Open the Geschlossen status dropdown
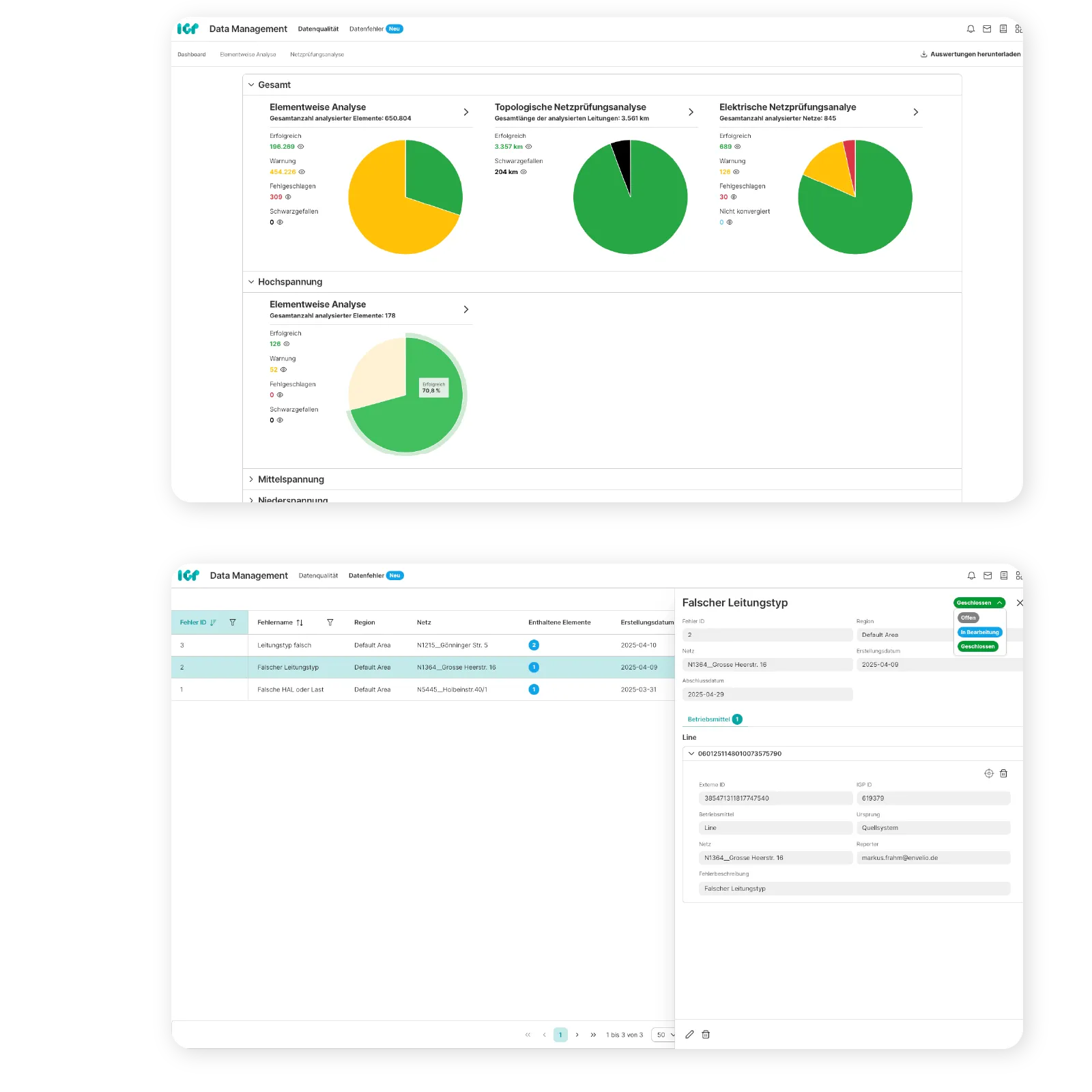Viewport: 1092px width, 1092px height. [x=979, y=603]
